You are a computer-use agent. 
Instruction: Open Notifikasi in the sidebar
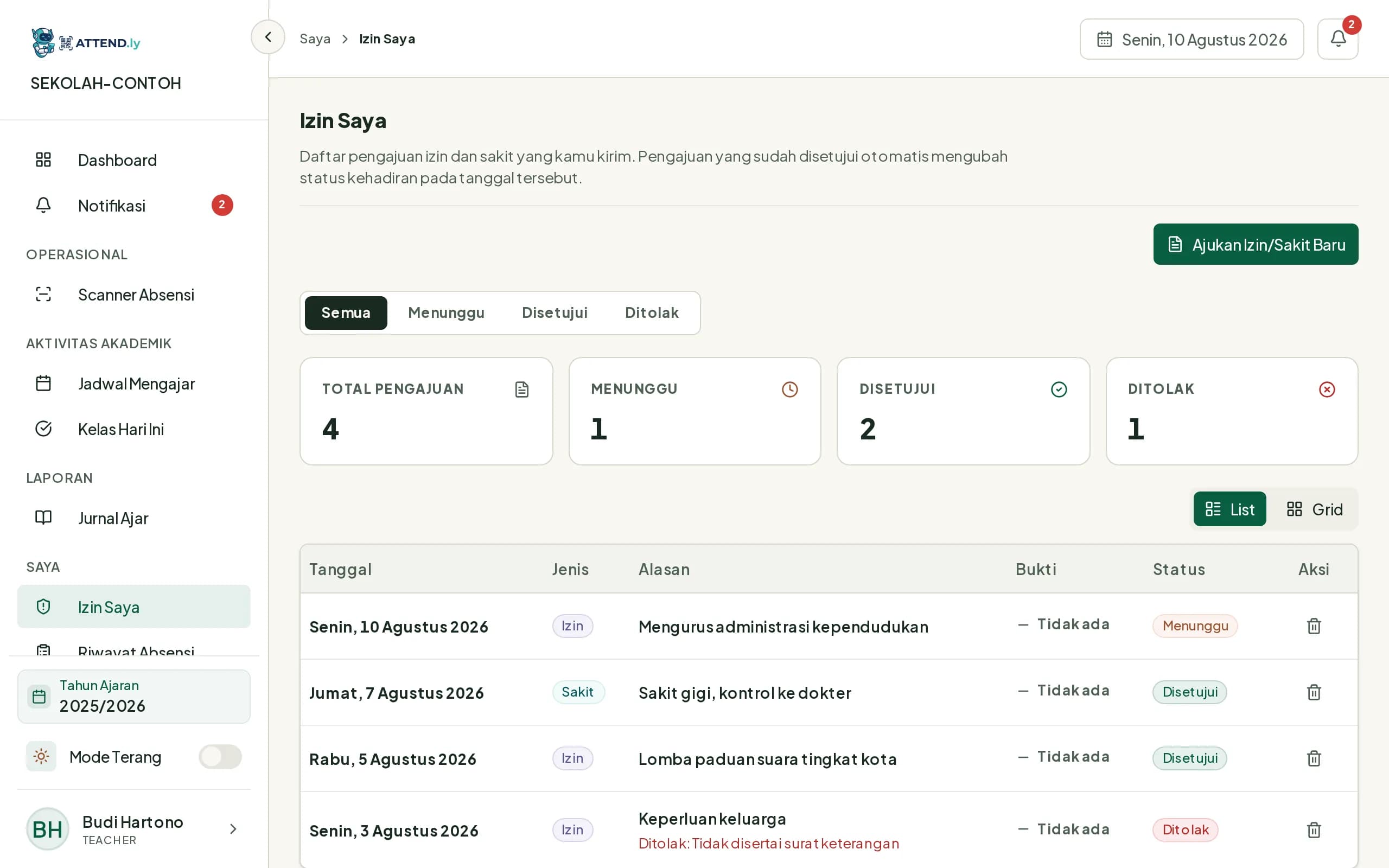(133, 206)
